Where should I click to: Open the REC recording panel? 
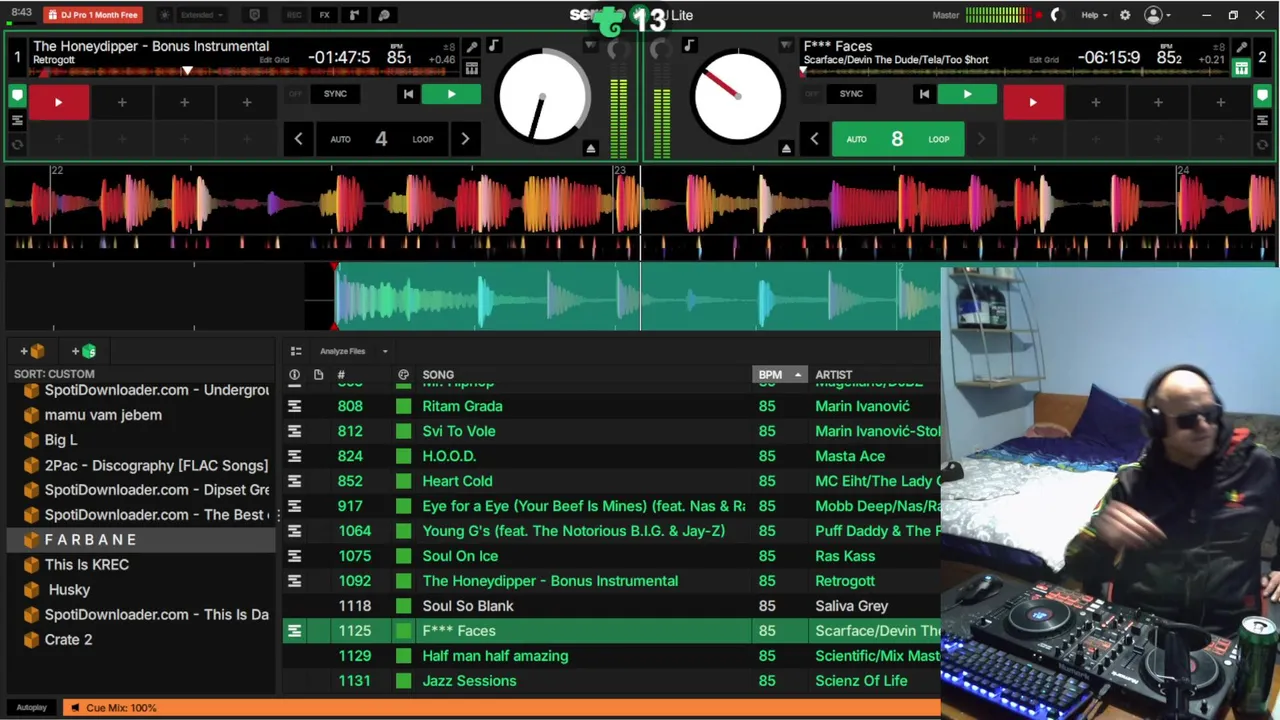pos(294,15)
